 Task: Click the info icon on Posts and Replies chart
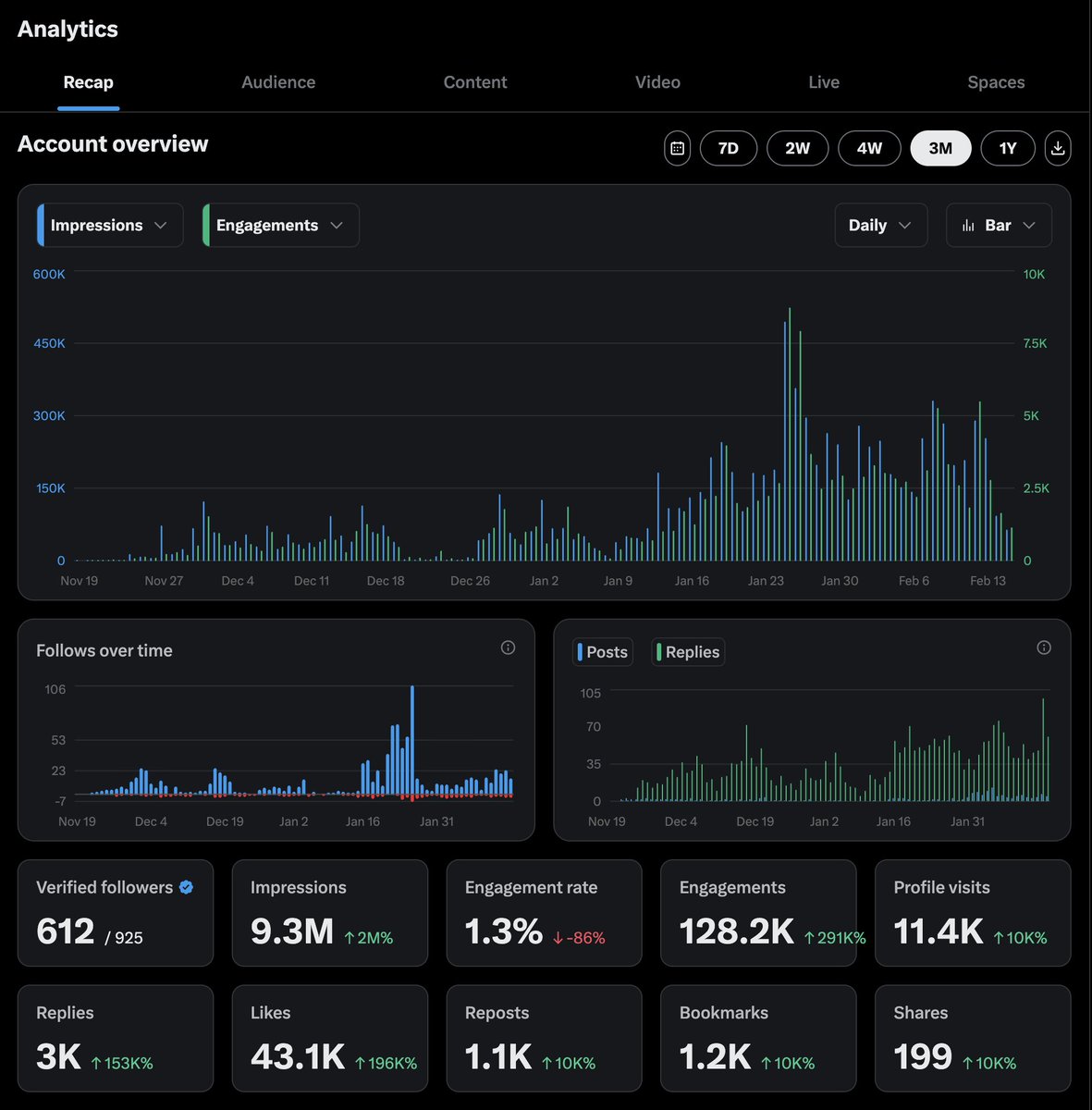click(1044, 647)
